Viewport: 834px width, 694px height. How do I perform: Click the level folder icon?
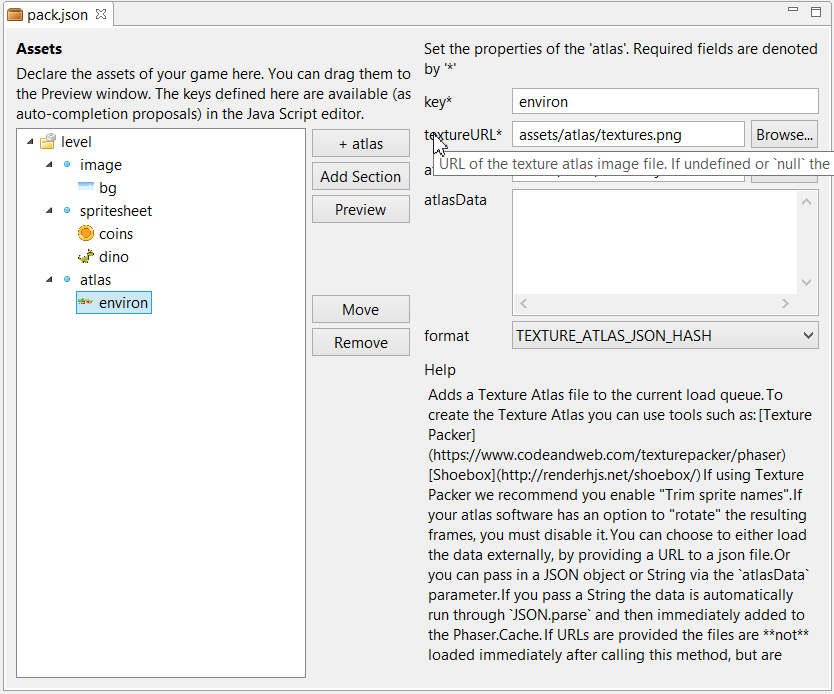coord(48,141)
